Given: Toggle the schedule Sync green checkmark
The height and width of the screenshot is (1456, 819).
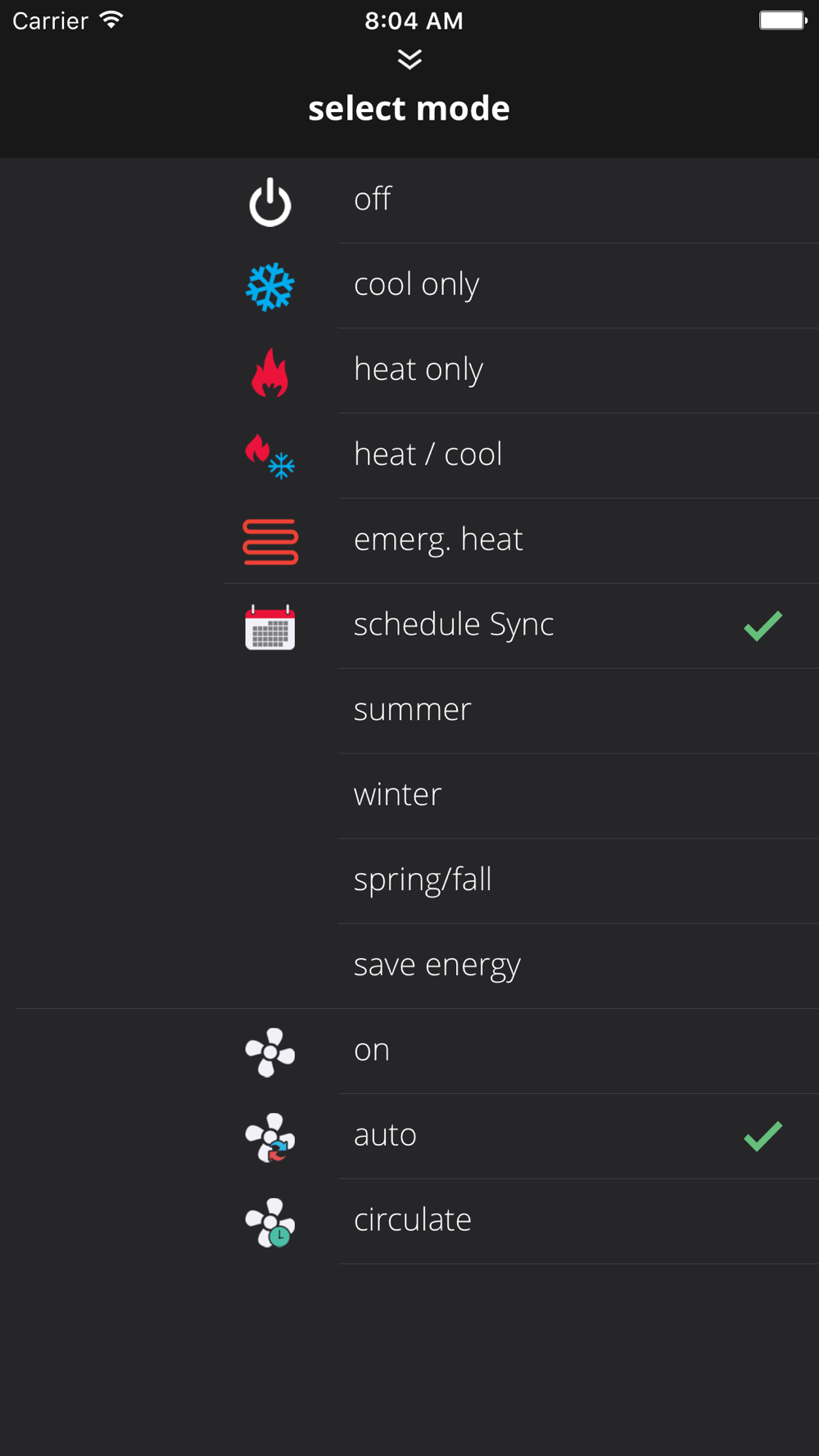Looking at the screenshot, I should click(762, 626).
